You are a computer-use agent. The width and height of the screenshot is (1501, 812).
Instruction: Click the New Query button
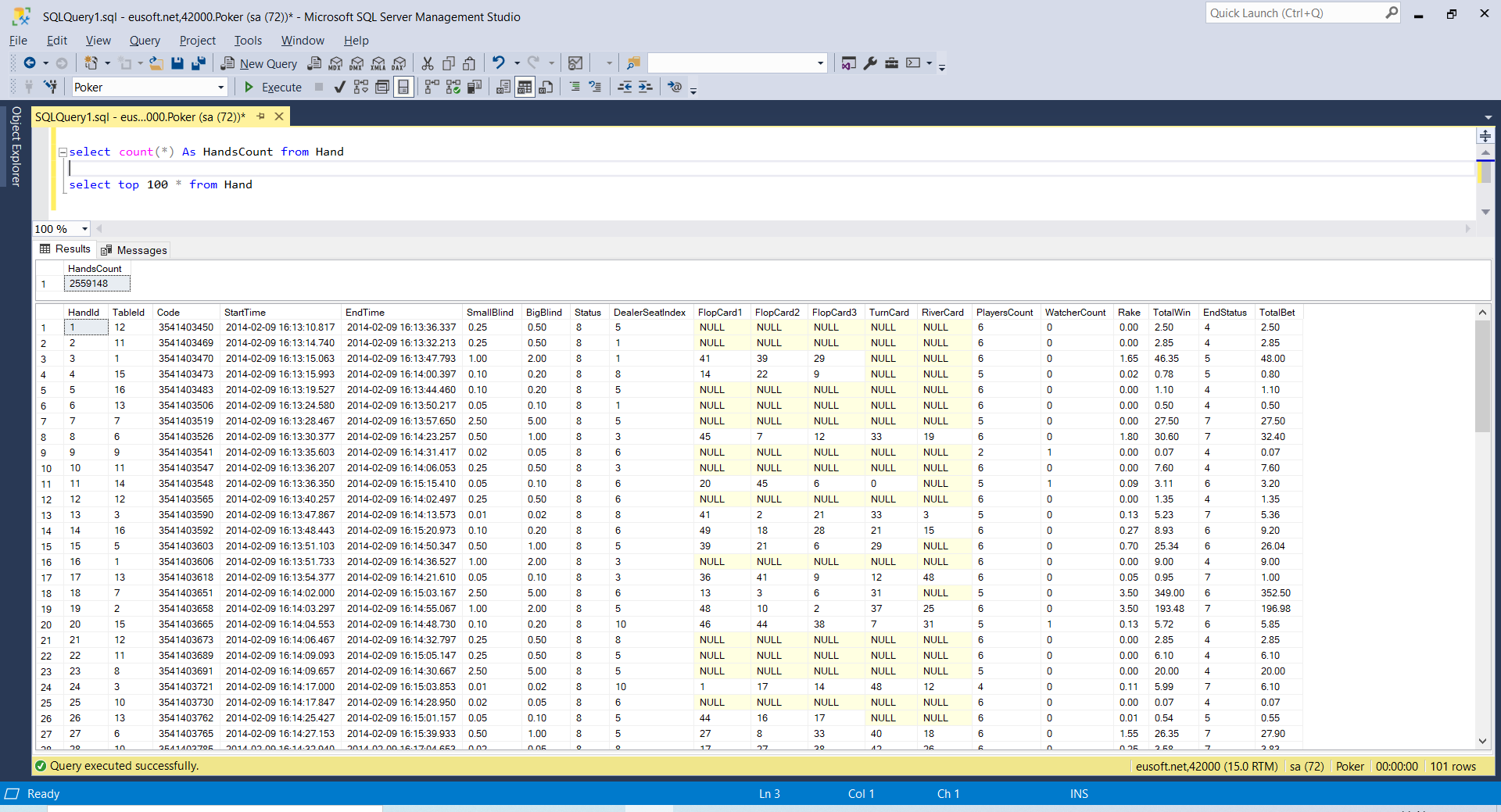click(x=259, y=63)
